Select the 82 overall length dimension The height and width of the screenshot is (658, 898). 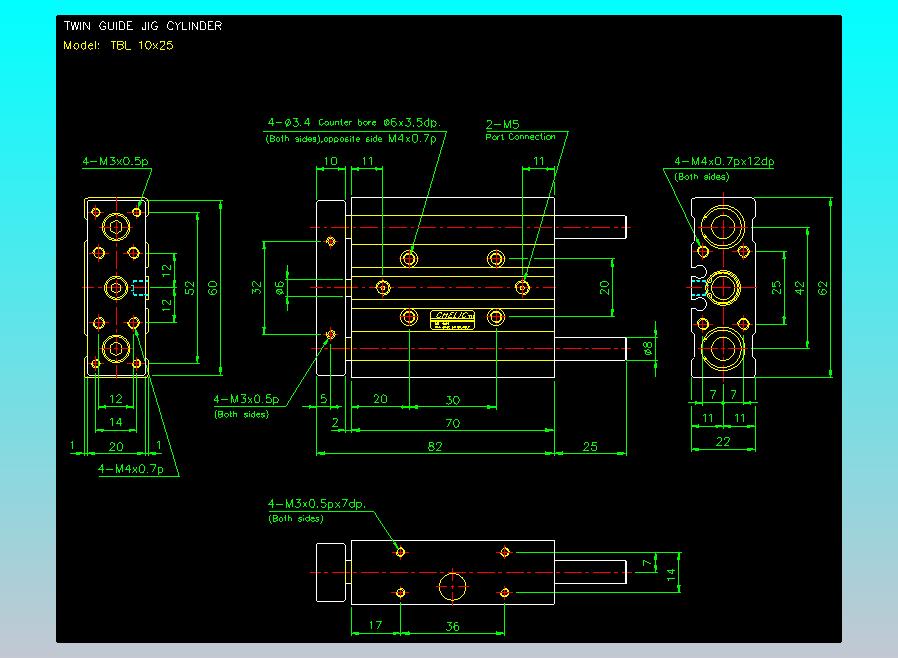point(435,446)
